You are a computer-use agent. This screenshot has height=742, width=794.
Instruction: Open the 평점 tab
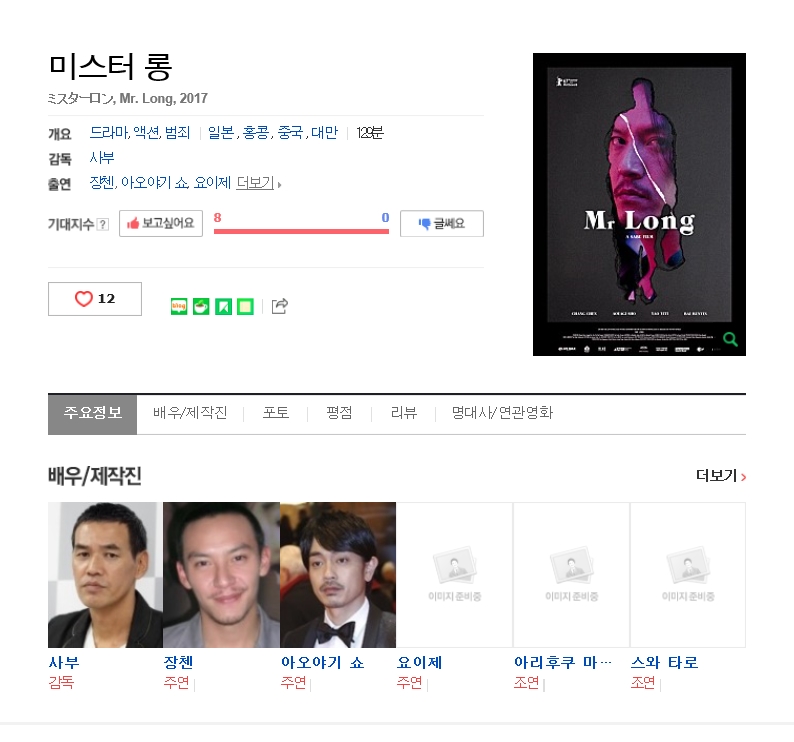pos(339,413)
